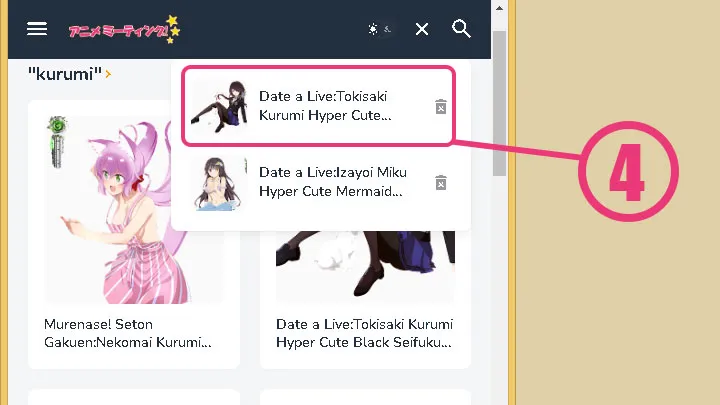Open the Black Seifuku product card image
This screenshot has height=405, width=720.
pos(366,266)
